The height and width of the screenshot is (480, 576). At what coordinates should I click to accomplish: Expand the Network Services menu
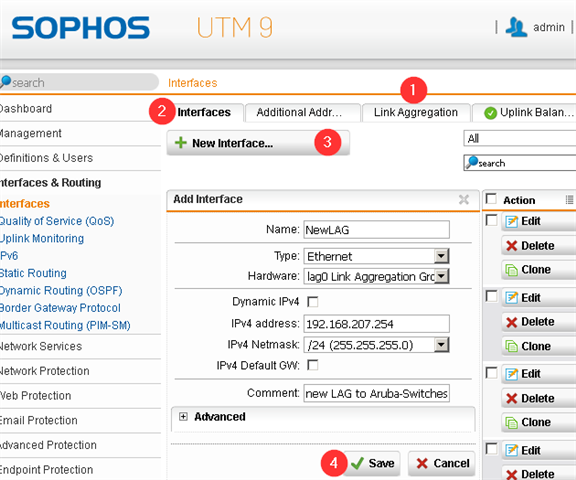[80, 346]
